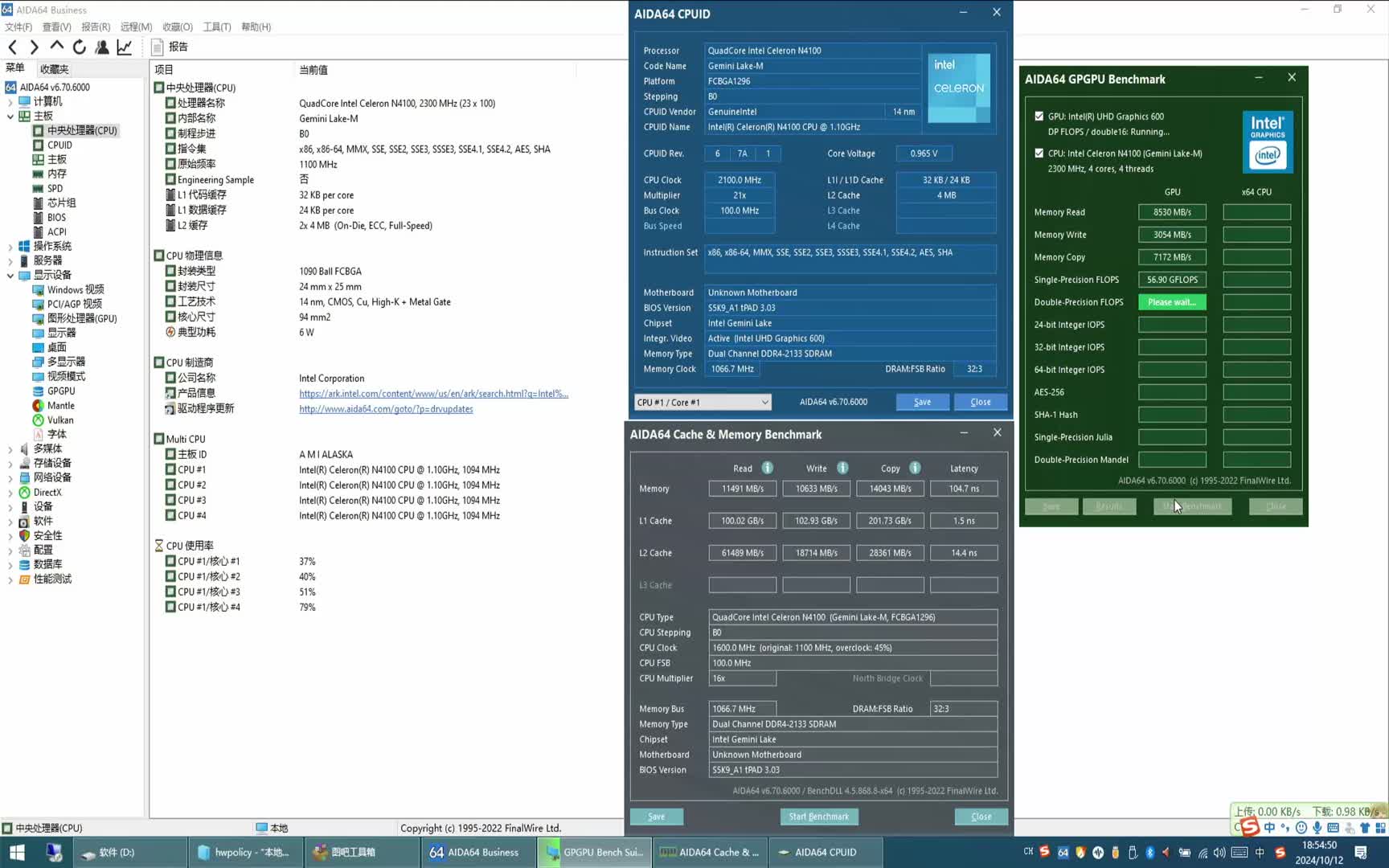Expand the 存储设备 tree node
Screen dimensions: 1389x868
point(10,464)
